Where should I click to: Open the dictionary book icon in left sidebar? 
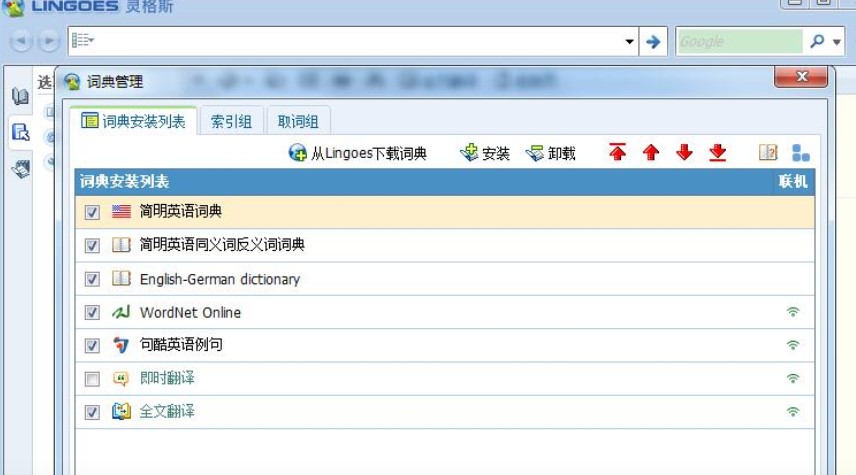pos(20,97)
